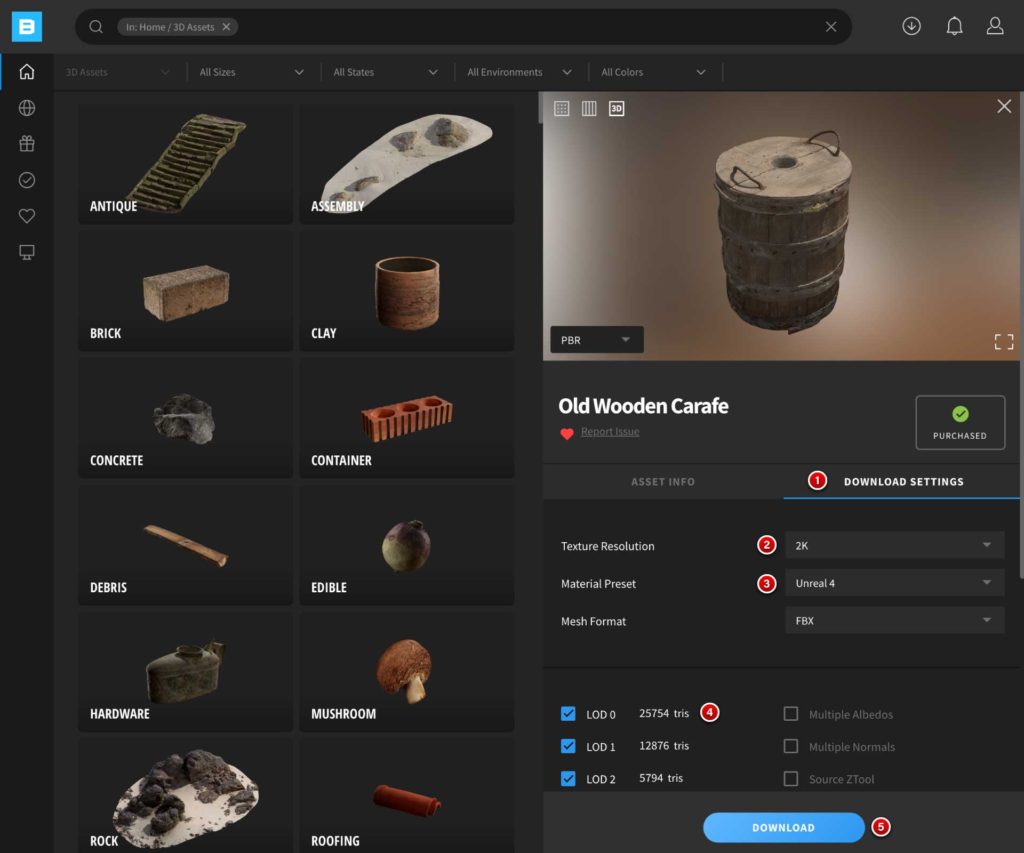Open Texture Resolution 2K dropdown
1024x853 pixels.
[x=894, y=545]
